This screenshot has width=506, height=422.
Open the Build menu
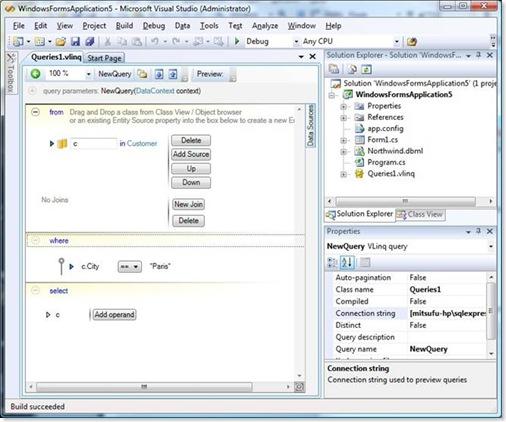pyautogui.click(x=124, y=26)
